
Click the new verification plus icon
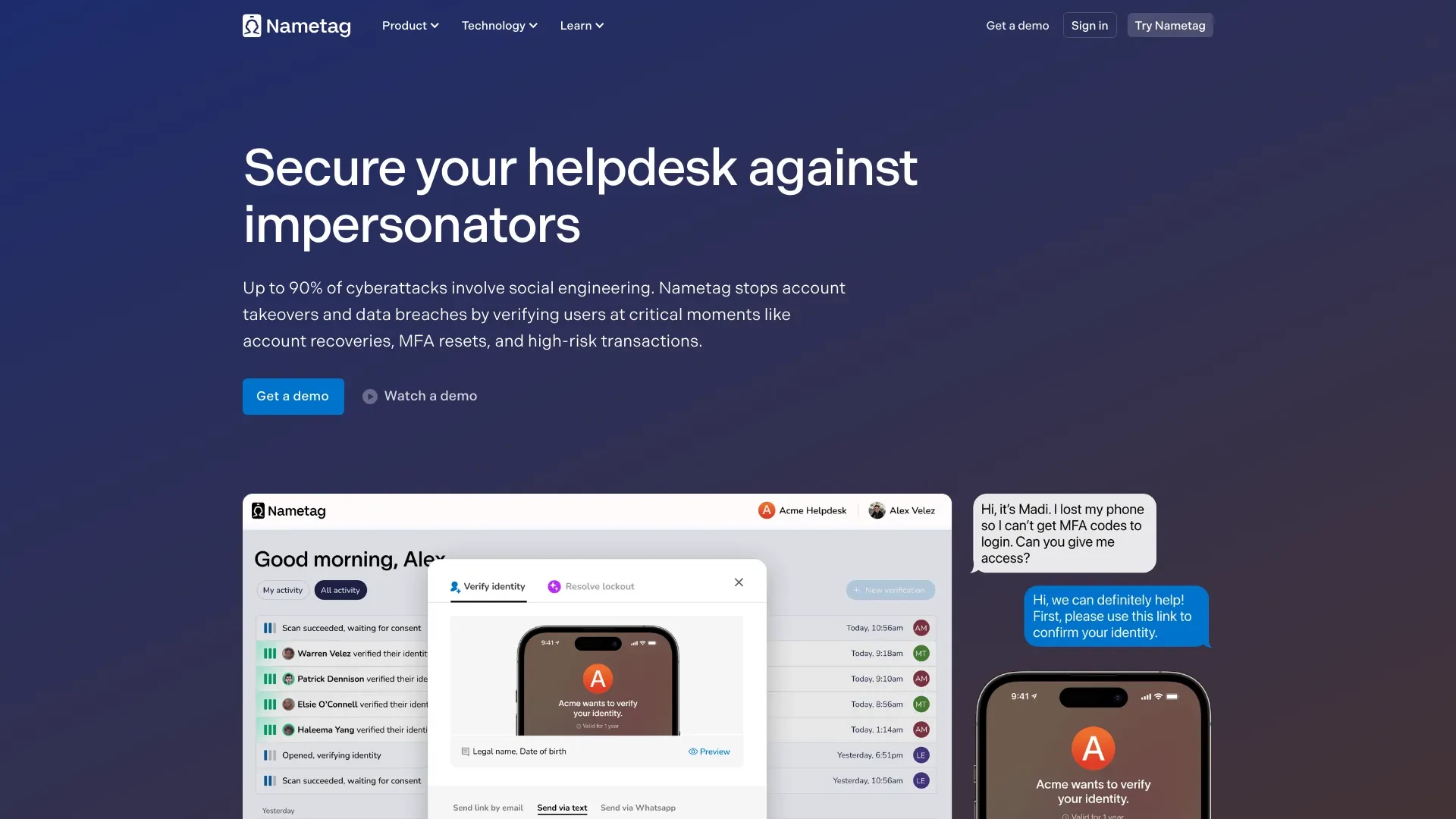858,590
